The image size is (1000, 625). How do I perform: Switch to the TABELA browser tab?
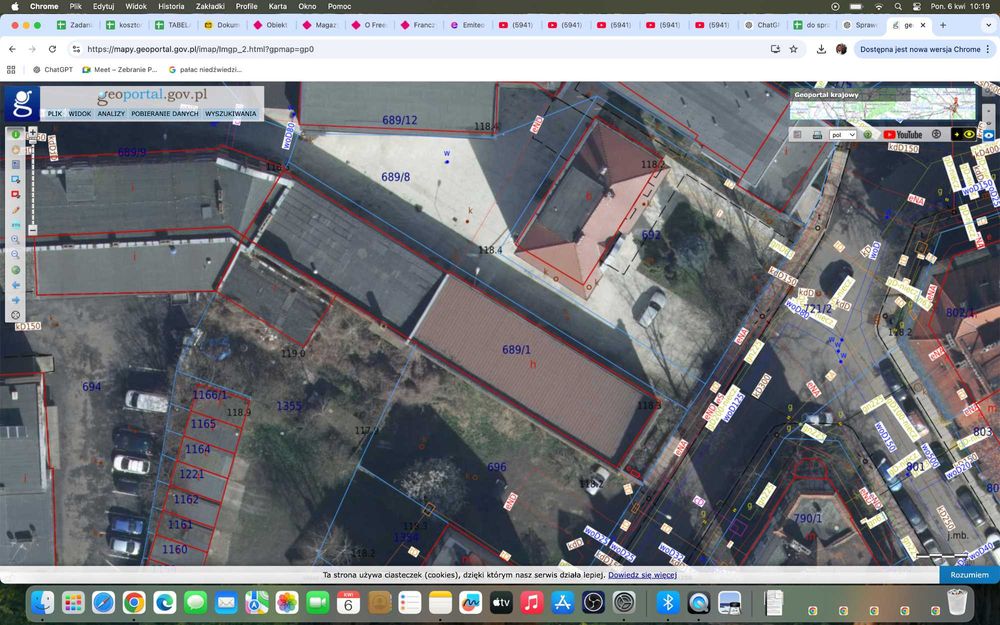pyautogui.click(x=172, y=25)
